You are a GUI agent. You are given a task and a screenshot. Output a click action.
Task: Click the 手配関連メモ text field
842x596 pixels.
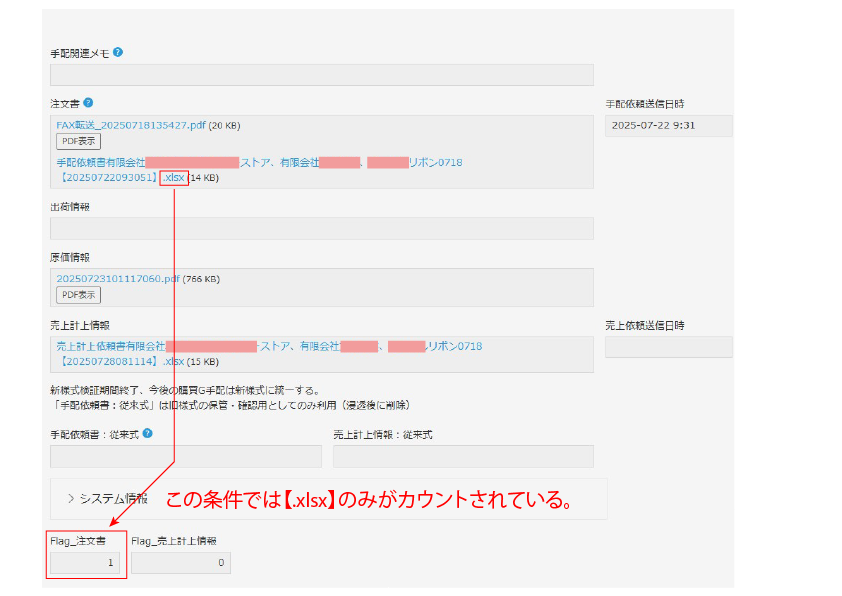[321, 75]
